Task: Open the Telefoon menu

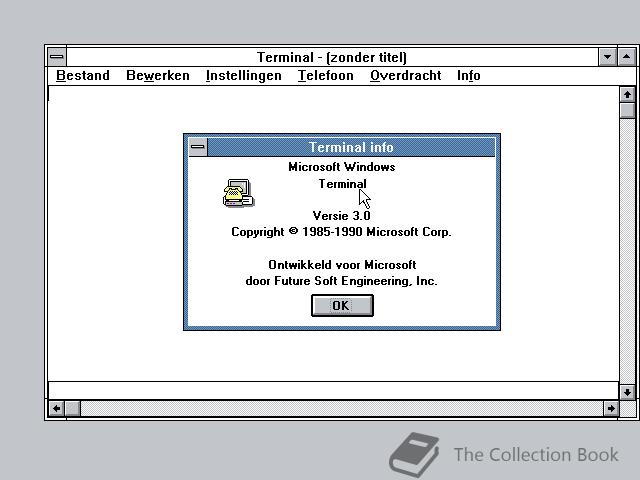Action: click(325, 76)
